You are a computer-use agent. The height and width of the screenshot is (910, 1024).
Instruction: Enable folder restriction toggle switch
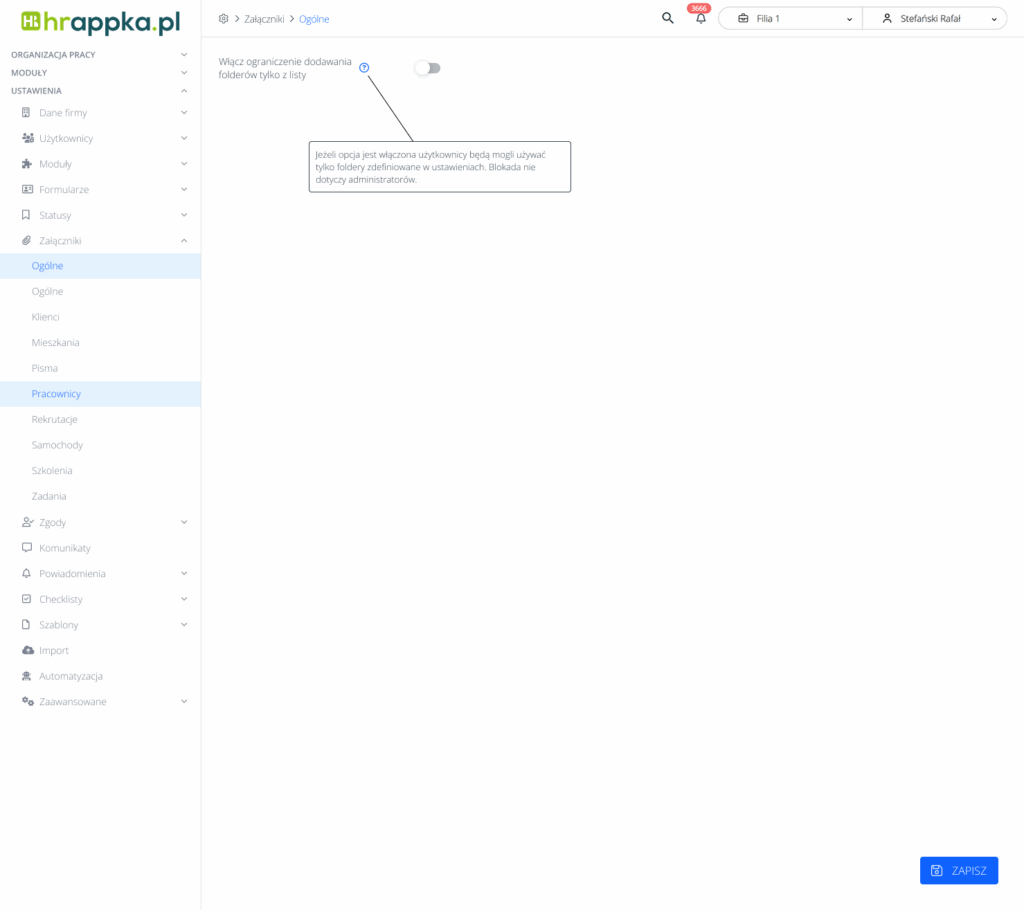click(428, 68)
